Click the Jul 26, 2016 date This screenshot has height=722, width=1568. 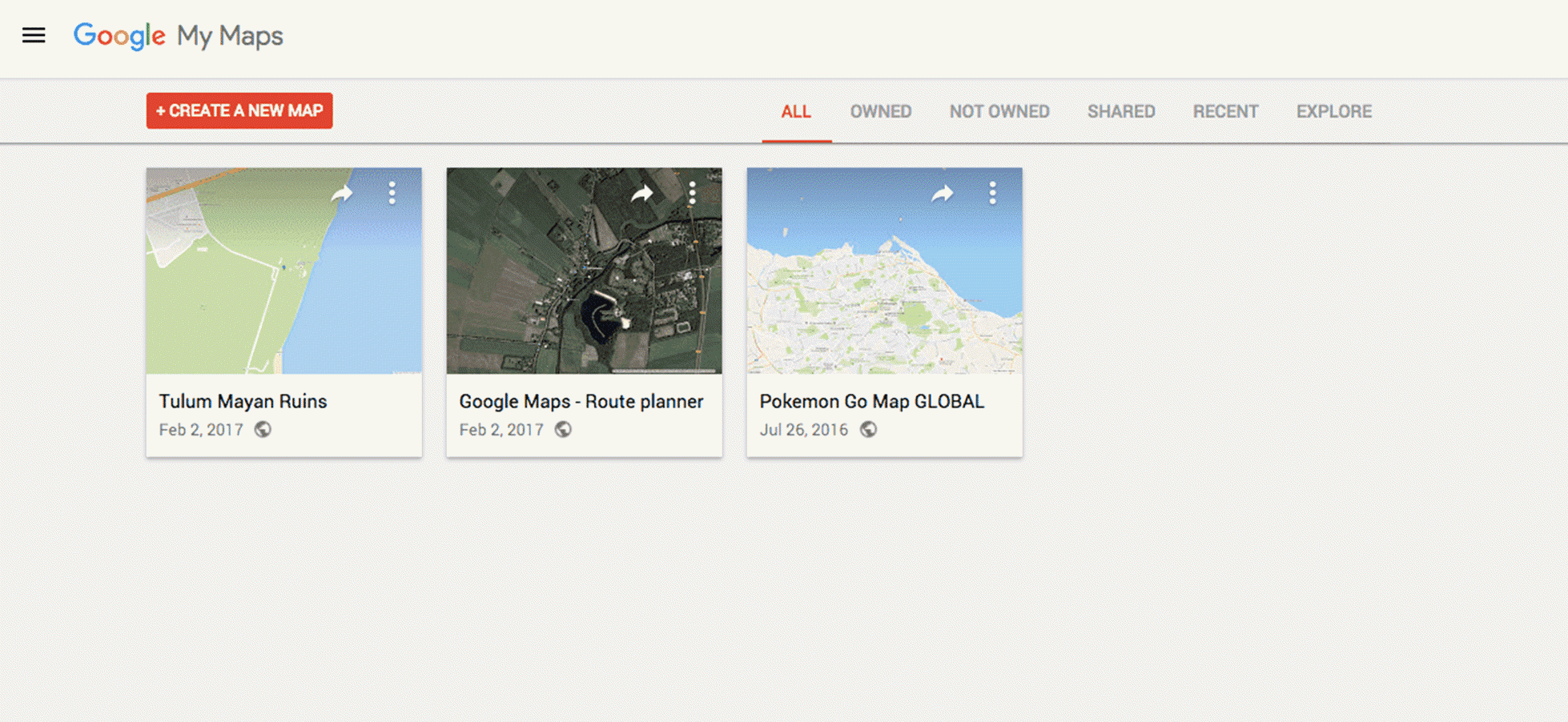tap(803, 430)
